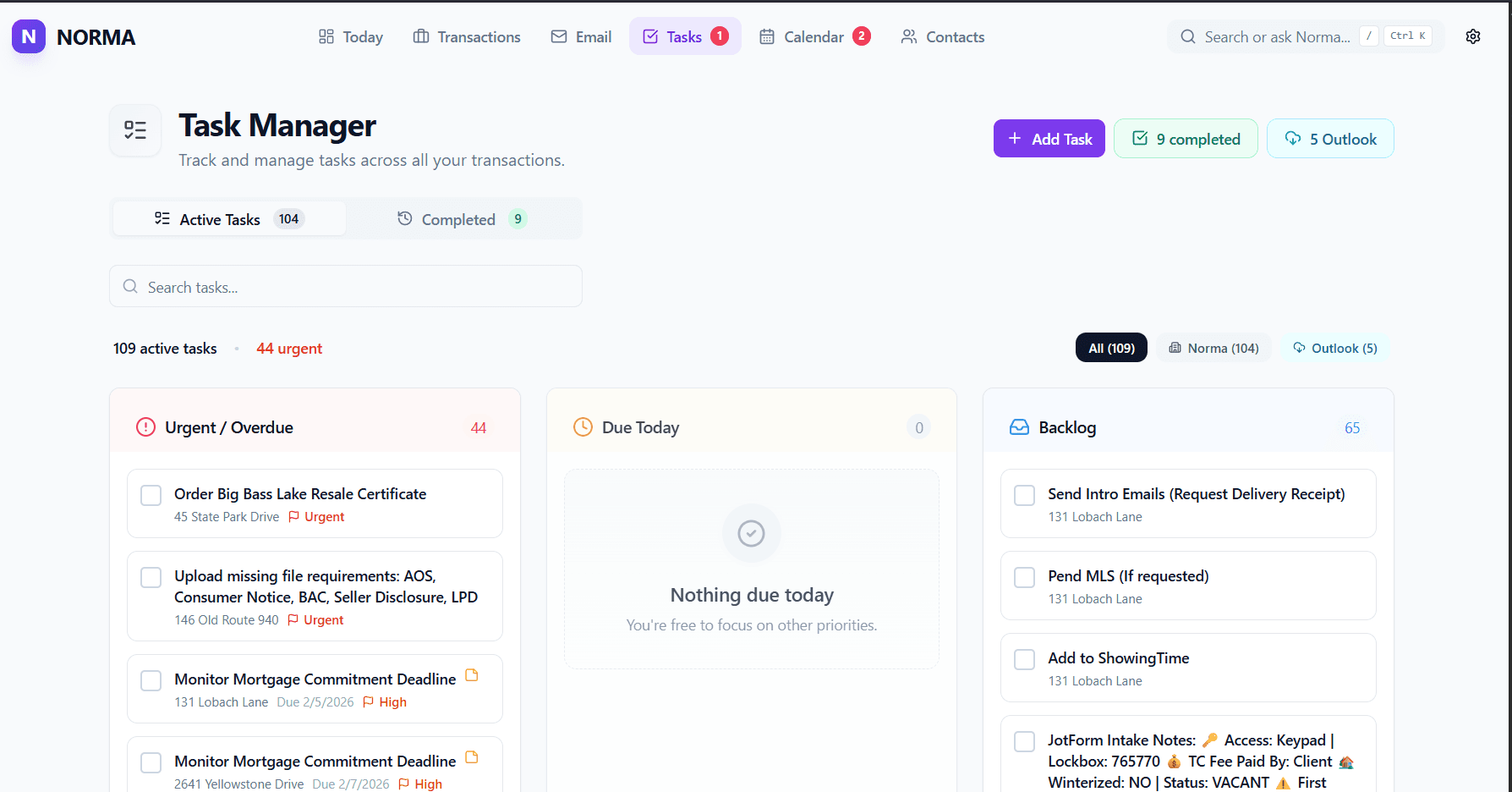Click the page icon on Monitor Mortgage Commitment Deadline
This screenshot has width=1512, height=792.
(473, 675)
